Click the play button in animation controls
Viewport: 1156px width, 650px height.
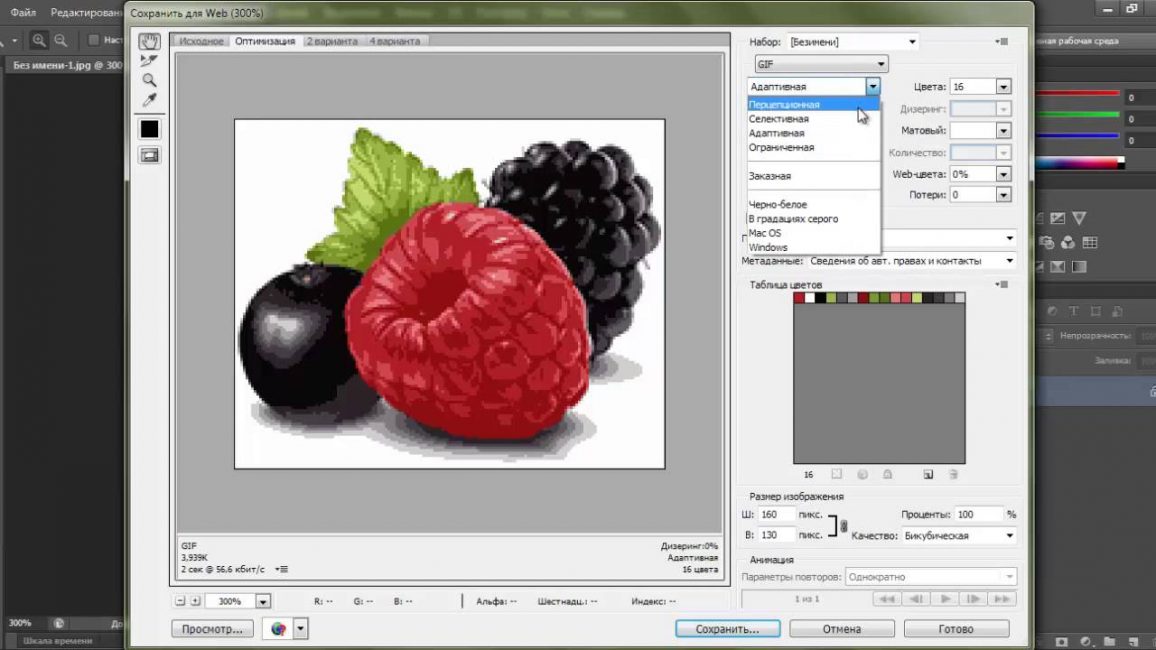944,598
